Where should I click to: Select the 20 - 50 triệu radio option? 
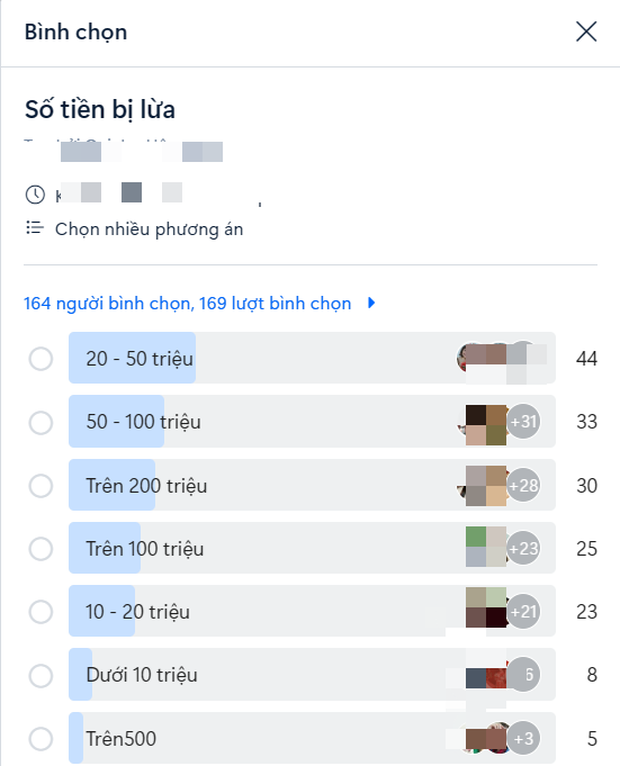(x=41, y=359)
